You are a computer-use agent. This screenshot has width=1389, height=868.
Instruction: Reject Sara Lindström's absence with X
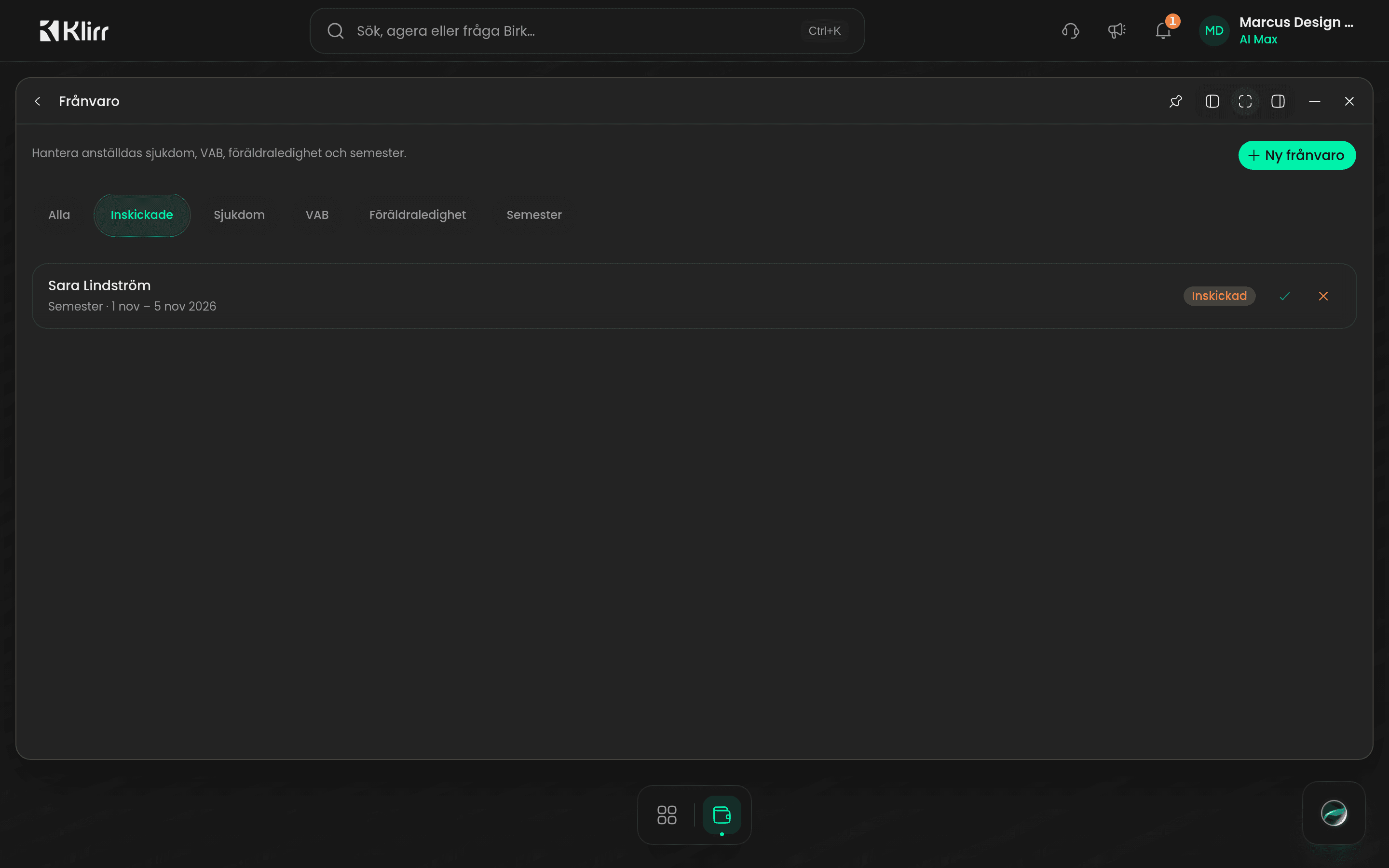pos(1323,296)
